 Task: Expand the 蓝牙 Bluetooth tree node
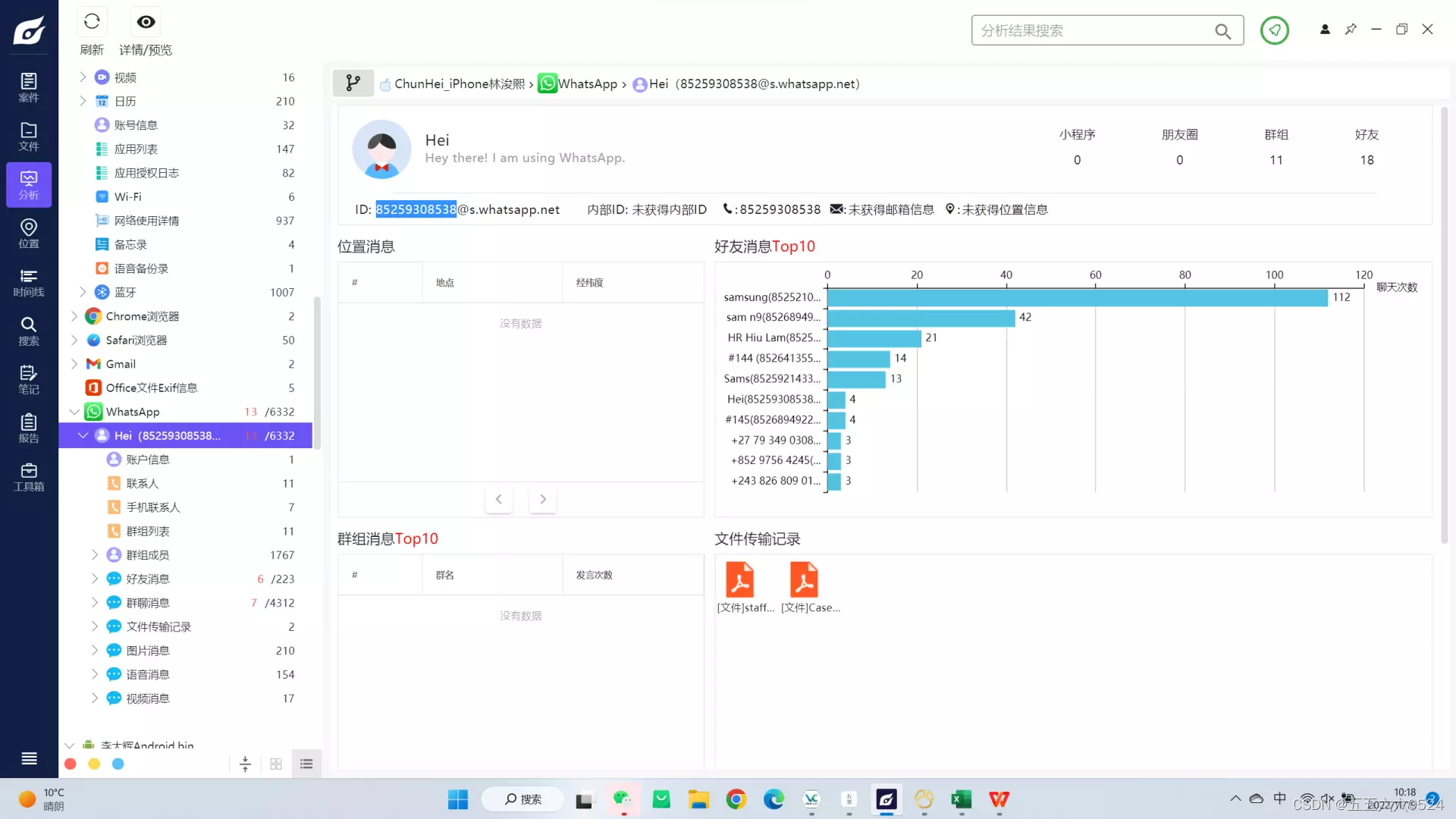point(83,292)
